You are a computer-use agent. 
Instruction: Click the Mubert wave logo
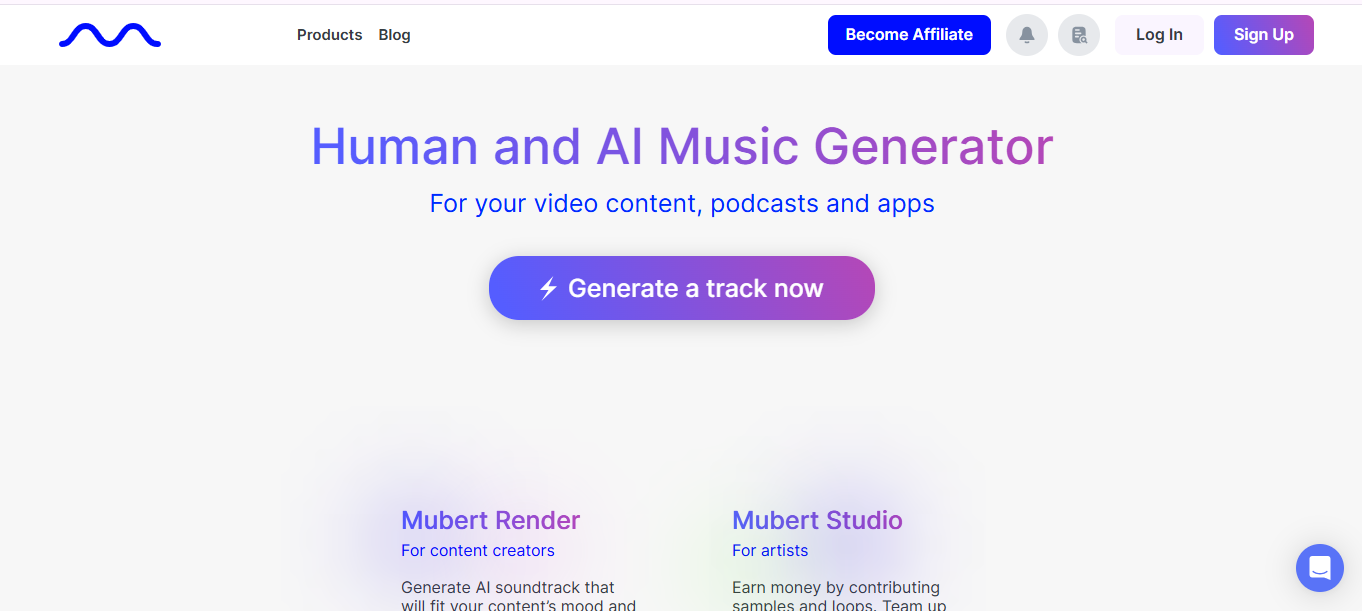[110, 36]
